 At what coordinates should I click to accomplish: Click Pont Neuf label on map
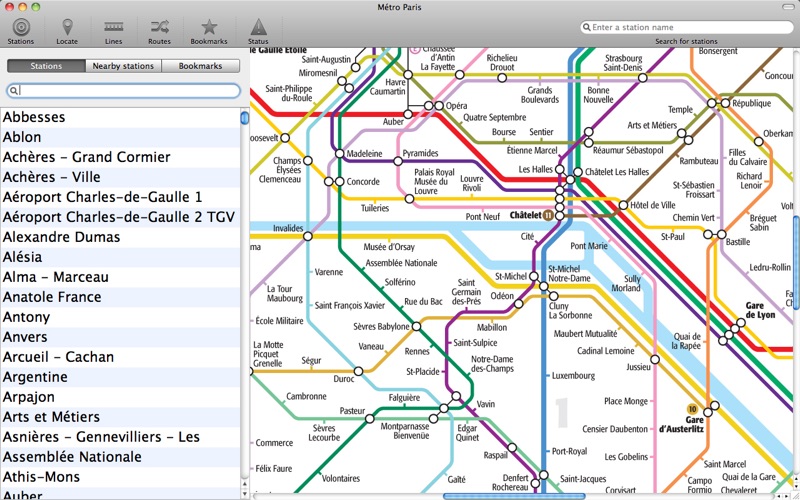pos(483,217)
